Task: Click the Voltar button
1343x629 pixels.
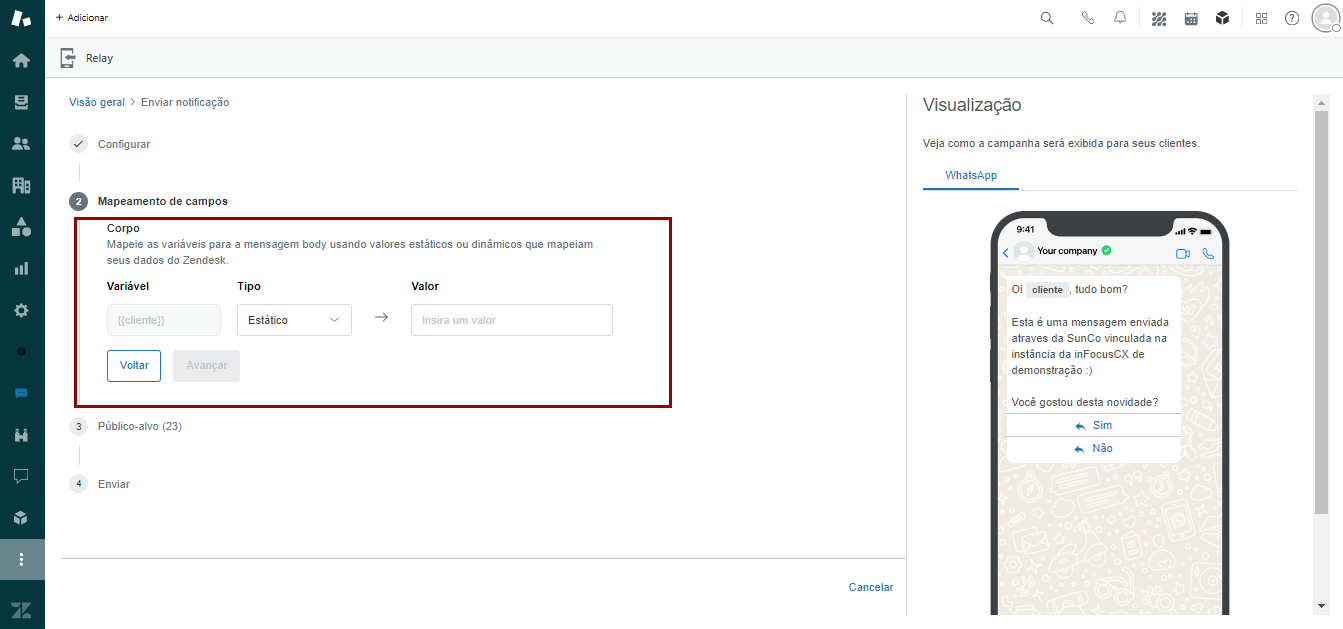Action: click(x=134, y=366)
